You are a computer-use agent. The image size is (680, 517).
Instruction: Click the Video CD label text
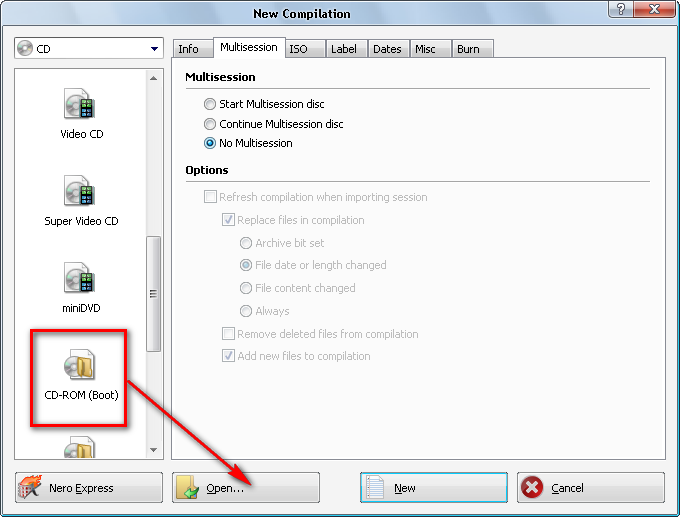point(82,134)
